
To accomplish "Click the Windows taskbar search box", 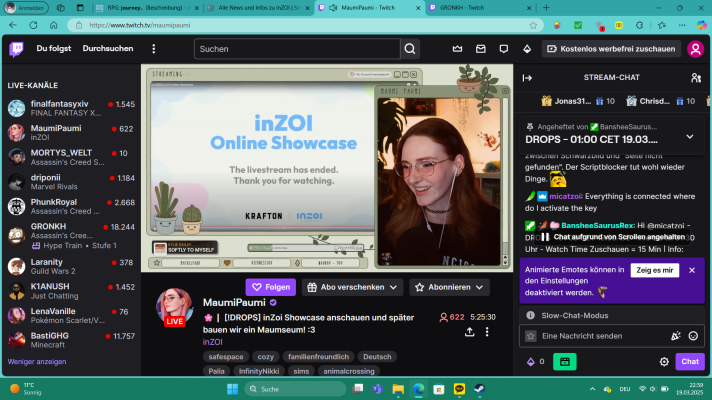I will pos(295,389).
